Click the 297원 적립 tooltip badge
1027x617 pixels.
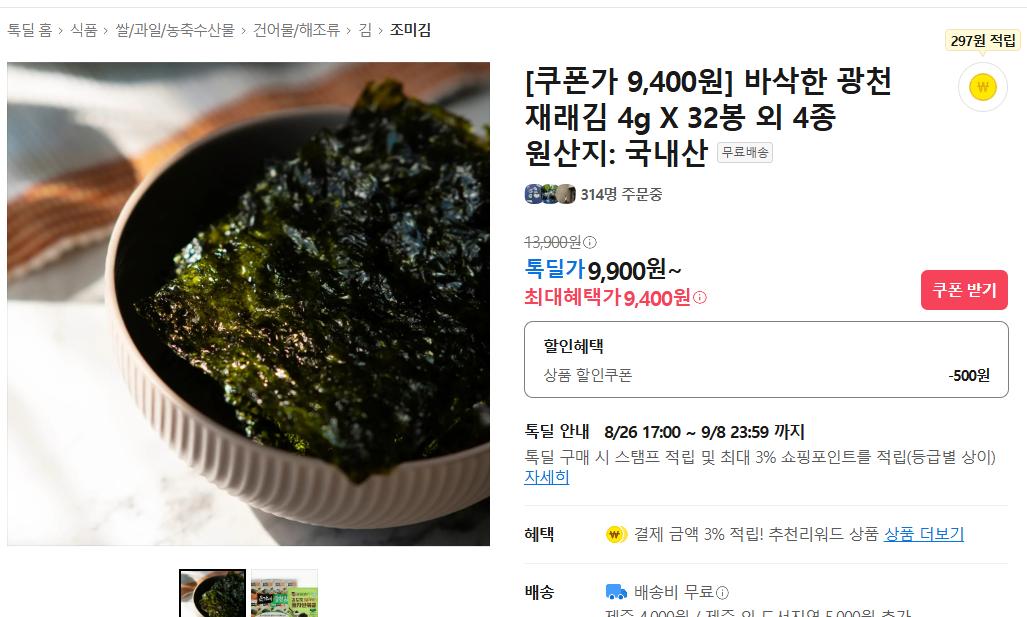(982, 41)
